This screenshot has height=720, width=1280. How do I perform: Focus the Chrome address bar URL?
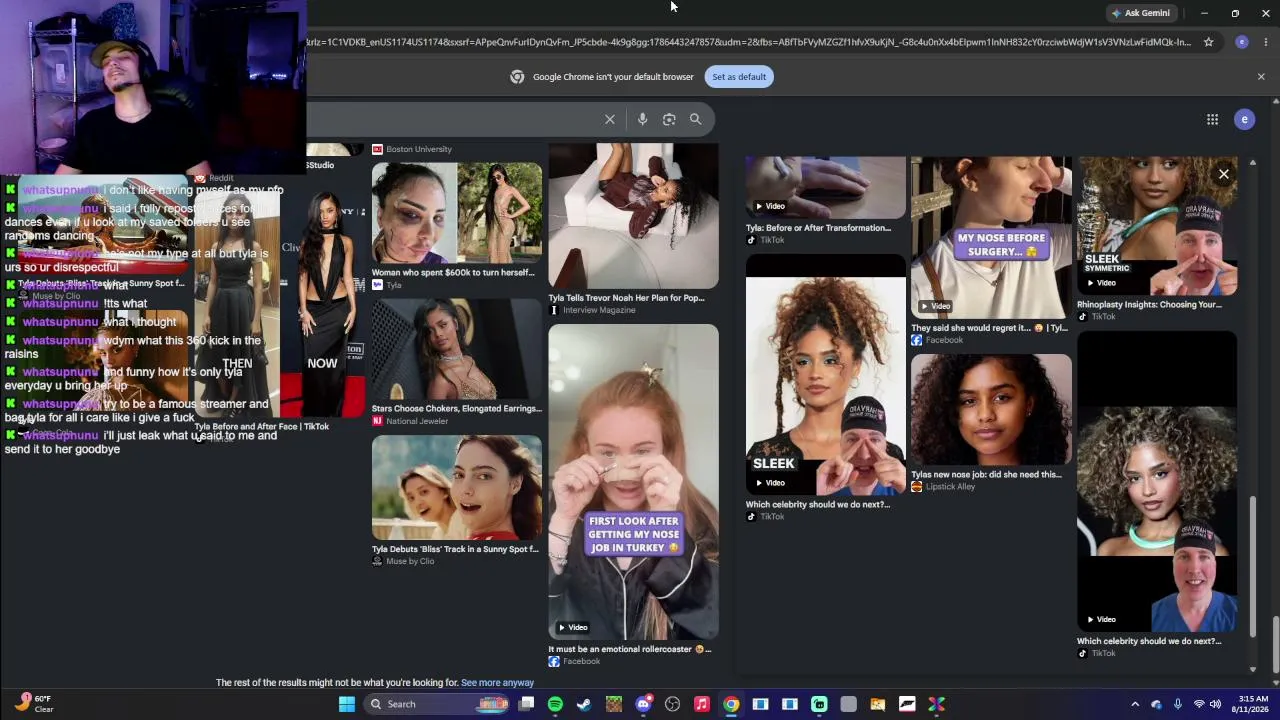pyautogui.click(x=748, y=42)
